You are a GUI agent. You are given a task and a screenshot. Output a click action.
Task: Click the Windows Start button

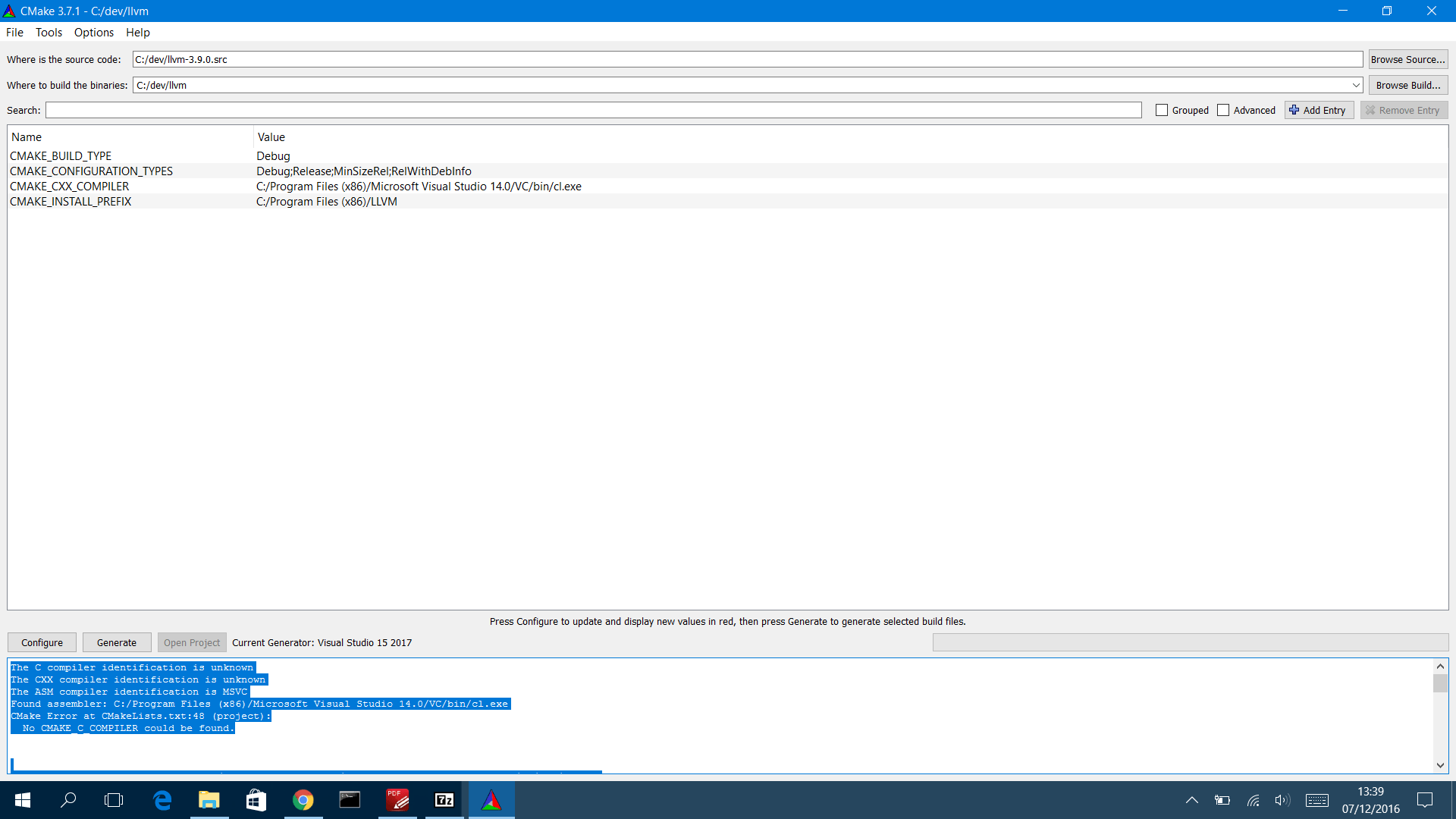pos(22,800)
